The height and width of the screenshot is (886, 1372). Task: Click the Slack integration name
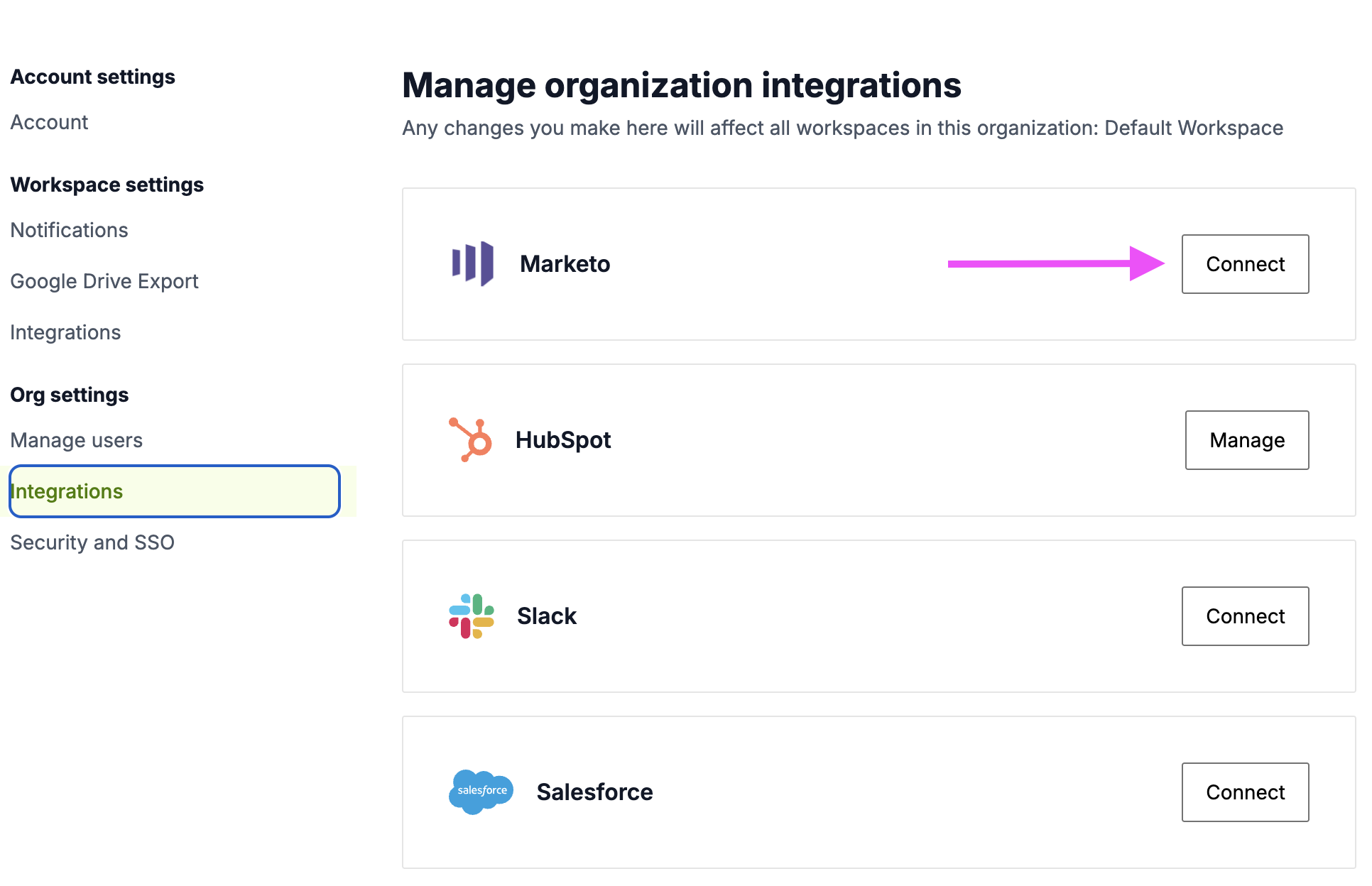(547, 616)
